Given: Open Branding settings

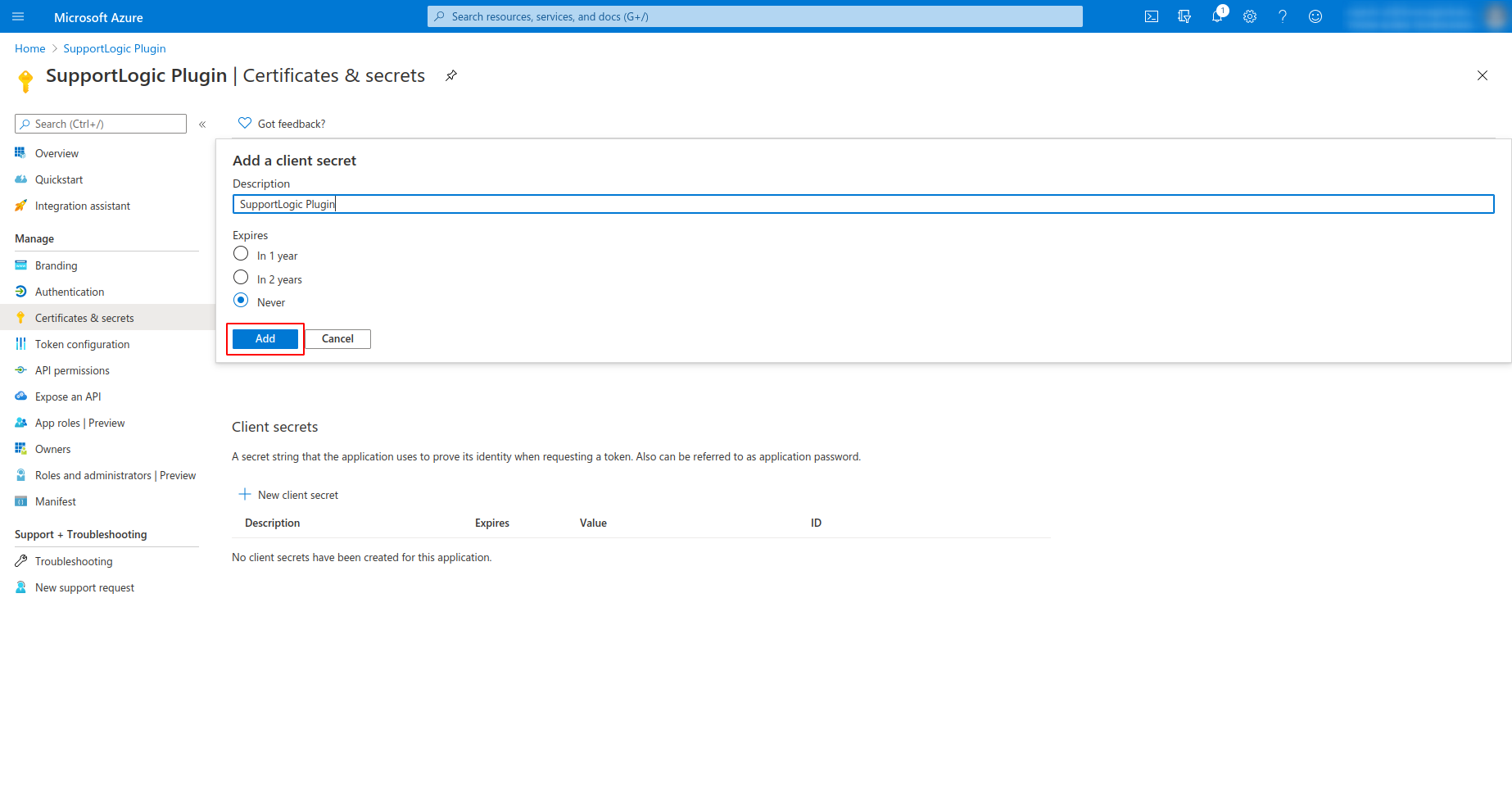Looking at the screenshot, I should tap(57, 265).
